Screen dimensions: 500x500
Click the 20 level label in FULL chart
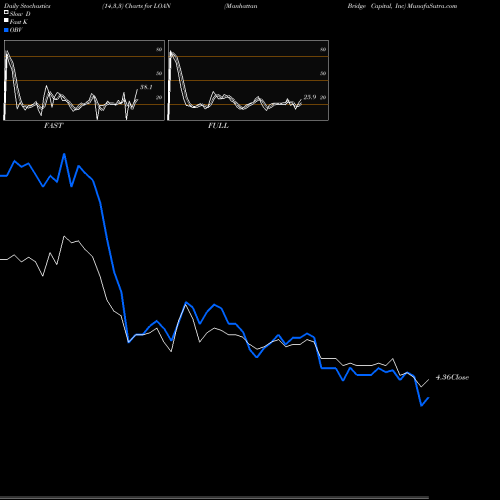point(323,97)
